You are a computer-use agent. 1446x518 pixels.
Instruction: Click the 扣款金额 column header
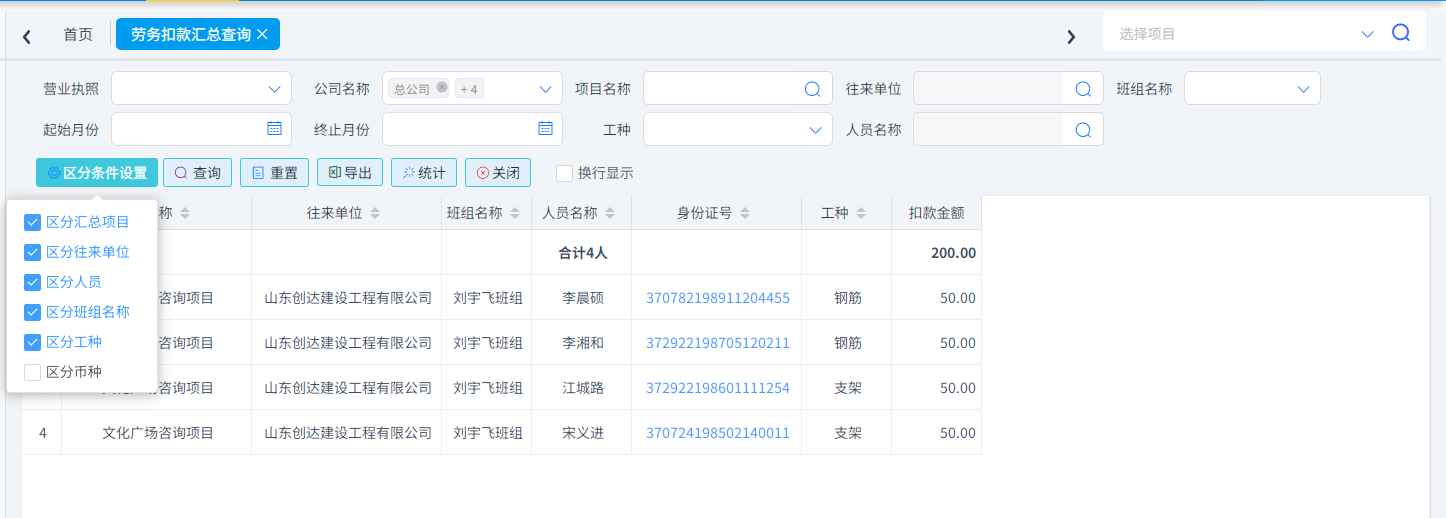pos(936,213)
